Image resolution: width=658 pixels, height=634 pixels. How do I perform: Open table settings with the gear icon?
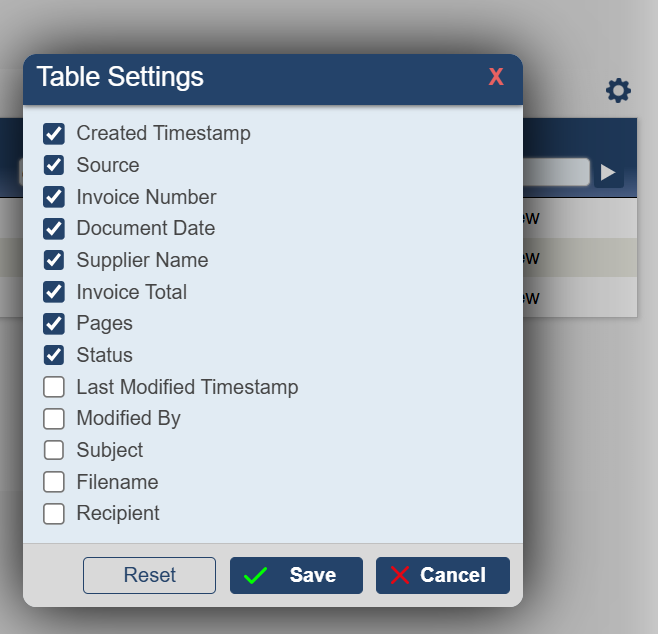point(618,91)
